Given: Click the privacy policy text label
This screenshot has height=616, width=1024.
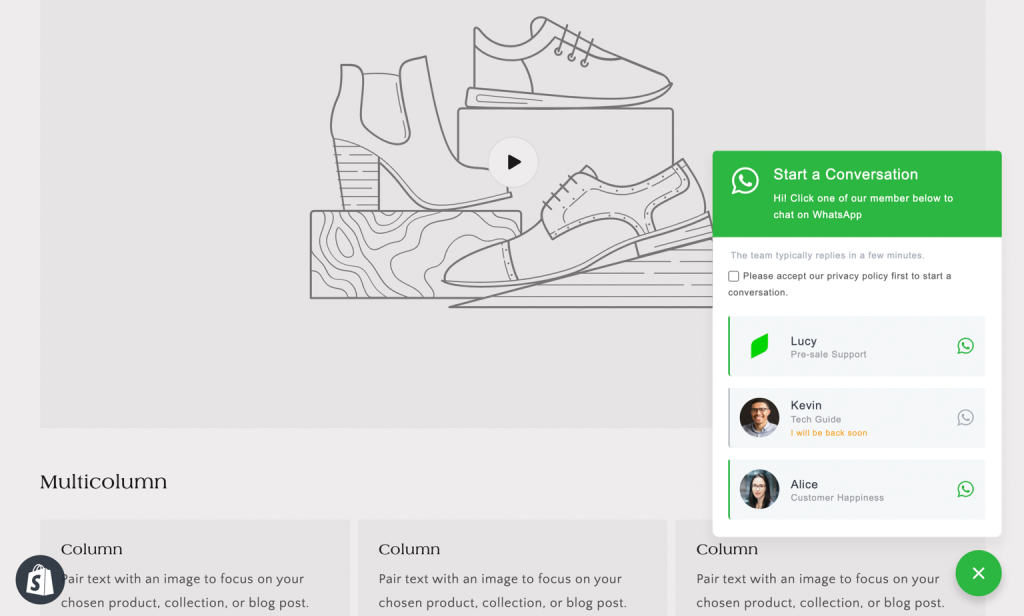Looking at the screenshot, I should 845,276.
